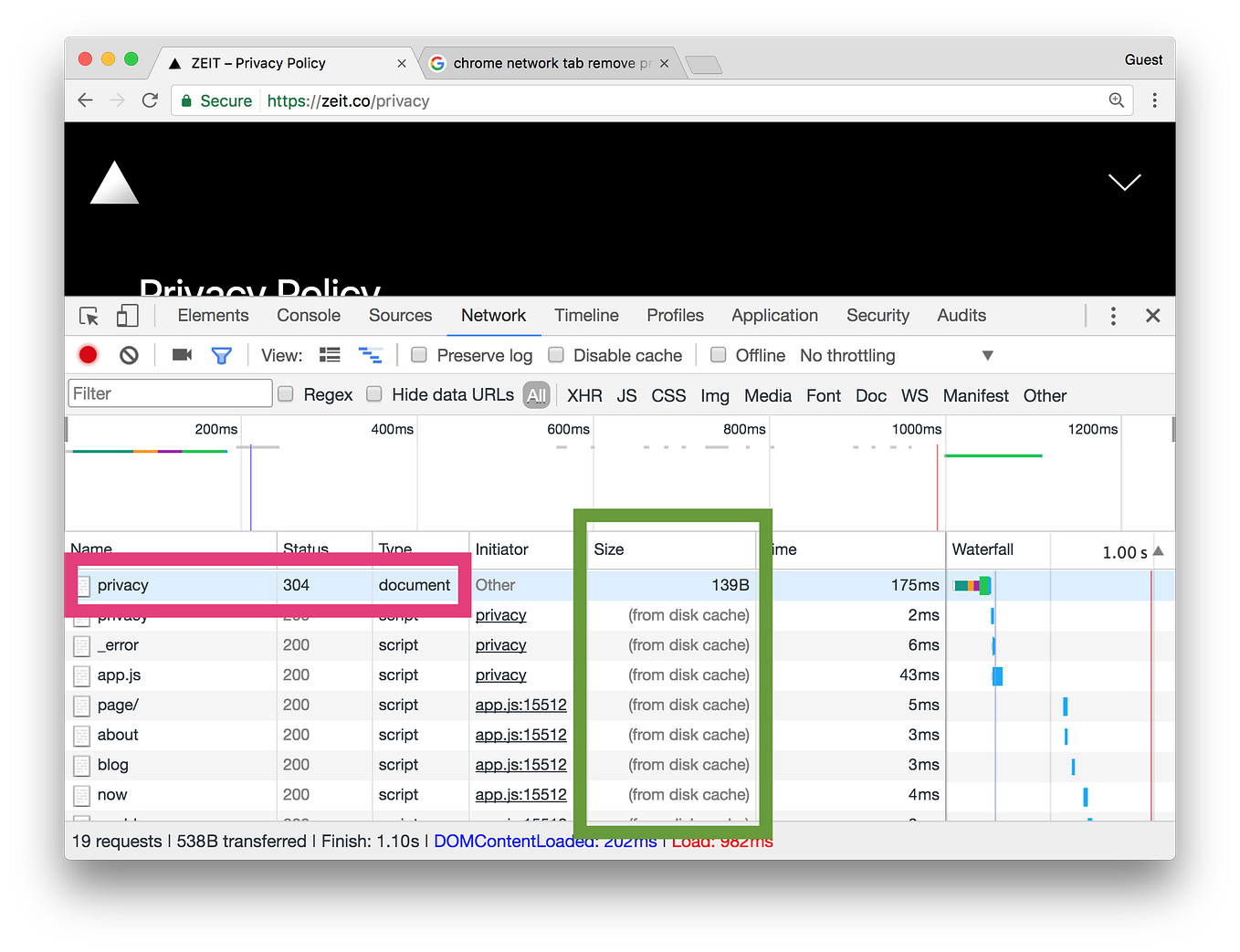Filter requests by WS
1240x952 pixels.
pyautogui.click(x=914, y=395)
